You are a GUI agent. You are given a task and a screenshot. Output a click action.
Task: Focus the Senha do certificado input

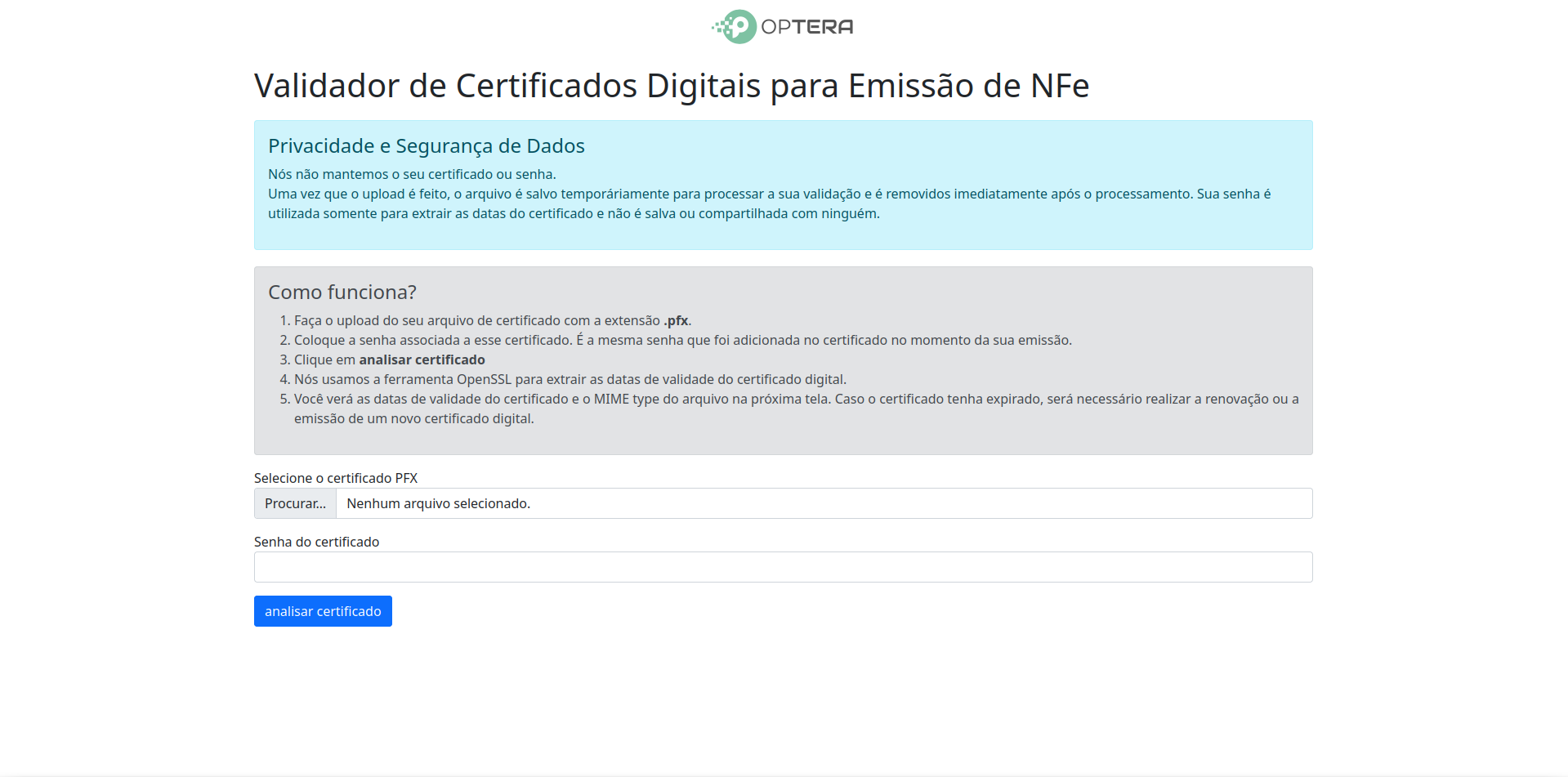783,567
